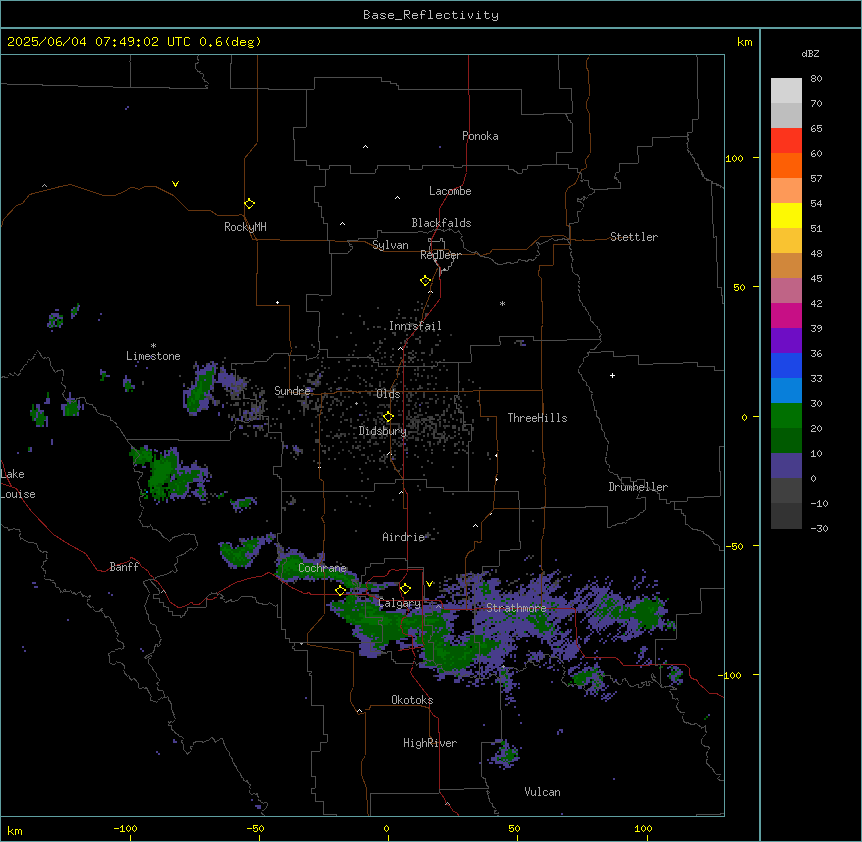The image size is (862, 842).
Task: Click the RockyMH label
Action: [245, 227]
